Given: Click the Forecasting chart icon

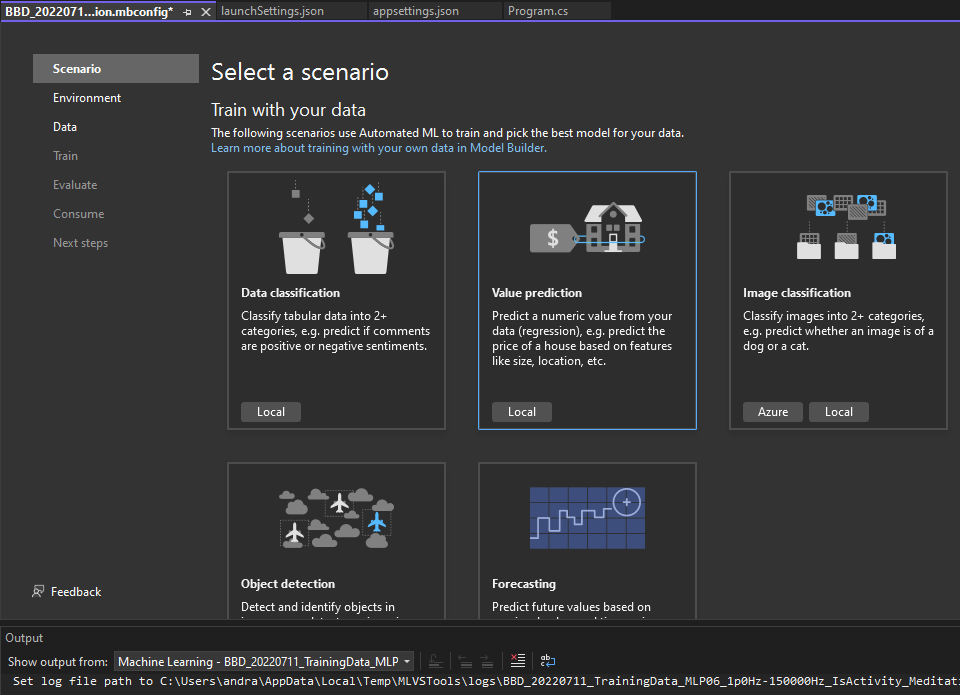Looking at the screenshot, I should point(587,518).
